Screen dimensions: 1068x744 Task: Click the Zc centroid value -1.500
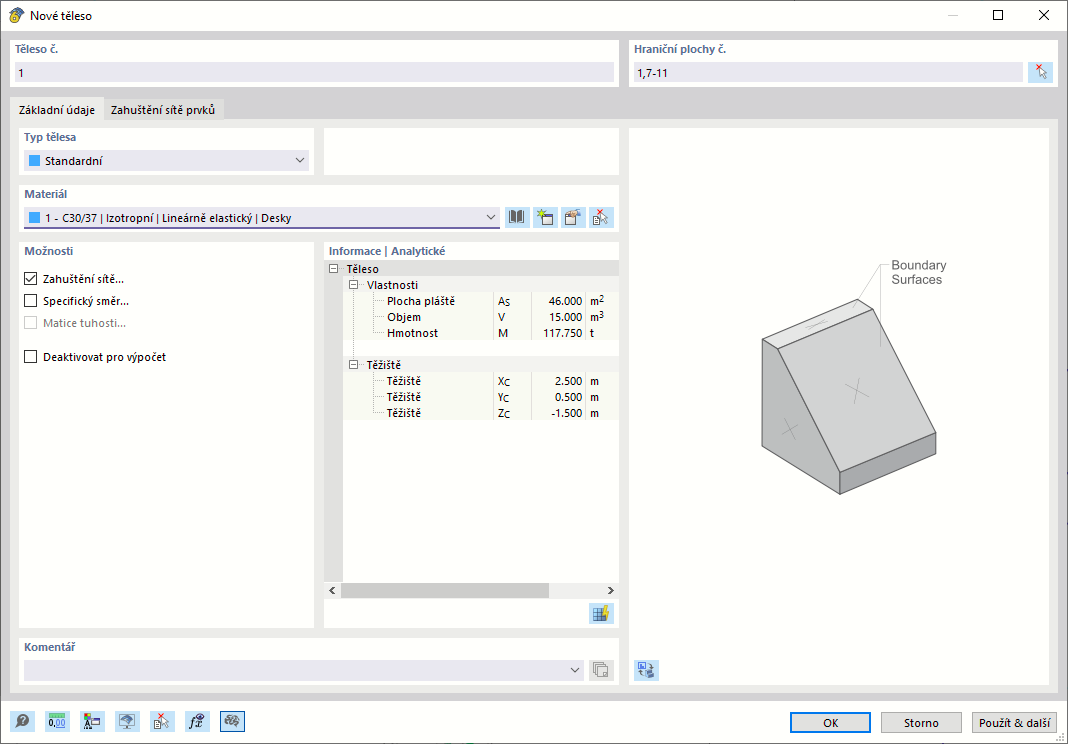coord(567,413)
